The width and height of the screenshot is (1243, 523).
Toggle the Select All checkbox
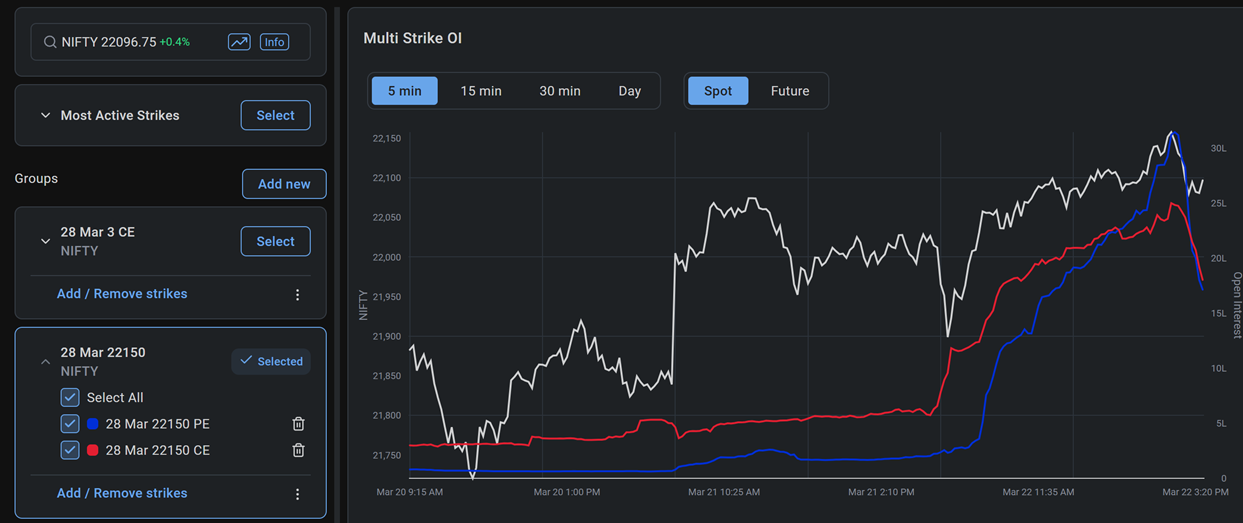[x=70, y=397]
